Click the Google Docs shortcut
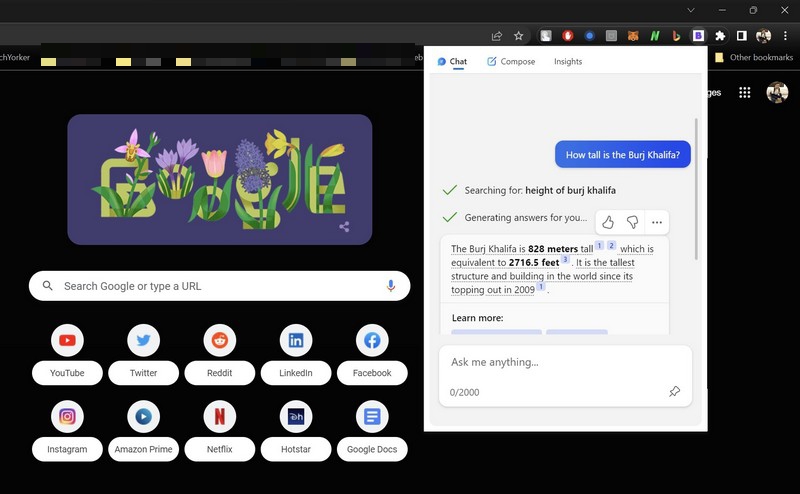 (x=372, y=416)
